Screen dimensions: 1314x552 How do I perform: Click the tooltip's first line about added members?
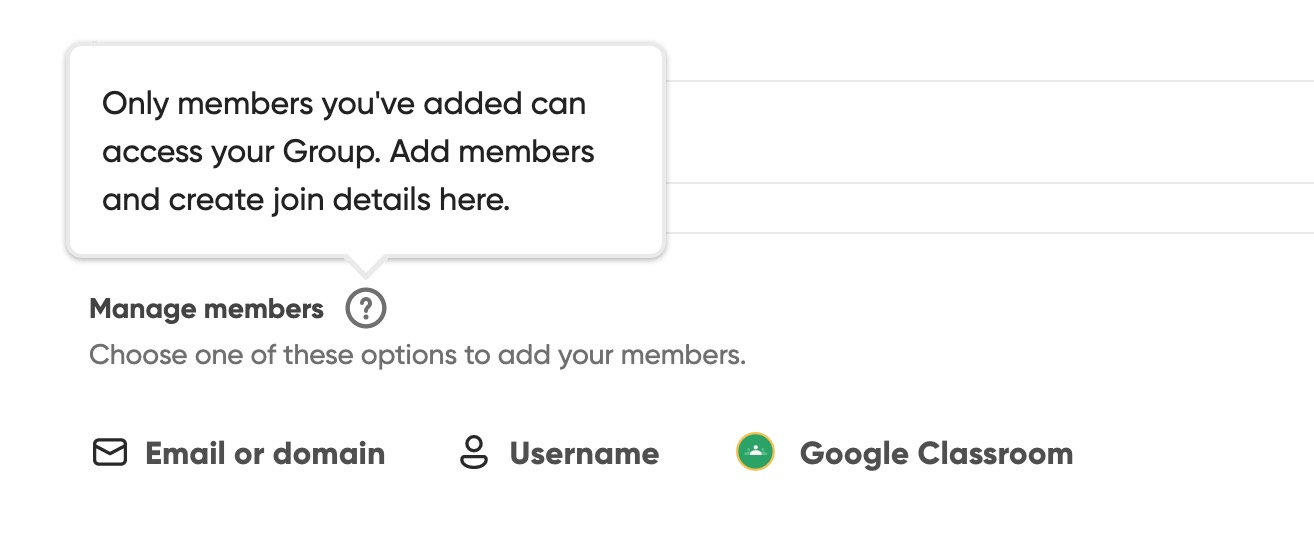pos(344,104)
